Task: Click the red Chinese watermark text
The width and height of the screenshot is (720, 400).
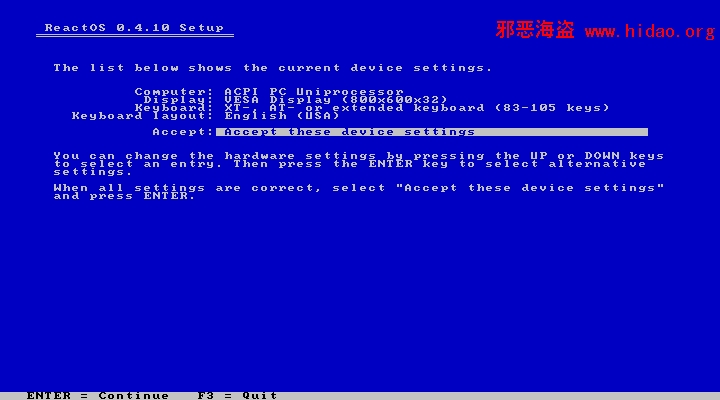Action: pyautogui.click(x=535, y=30)
